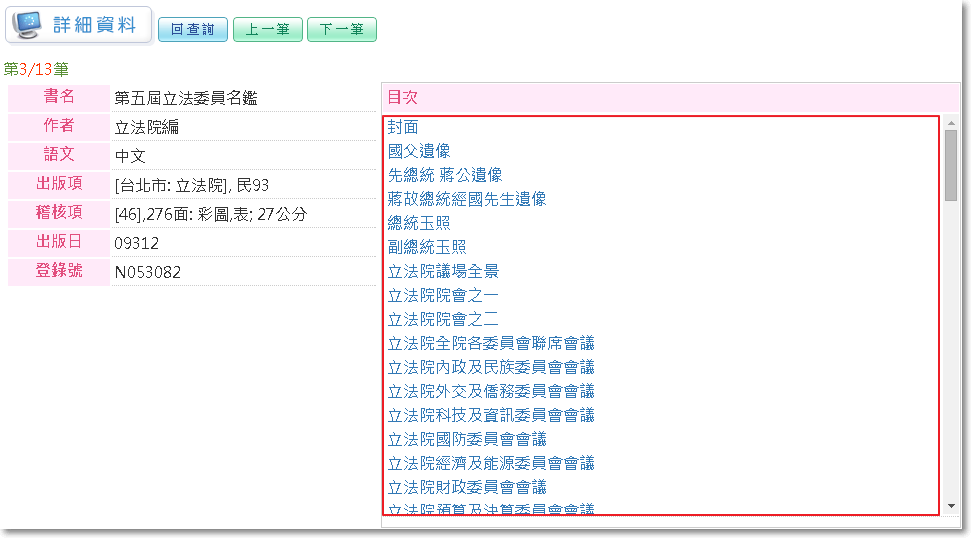971x538 pixels.
Task: Select 立法院院會之二 link
Action: point(443,319)
